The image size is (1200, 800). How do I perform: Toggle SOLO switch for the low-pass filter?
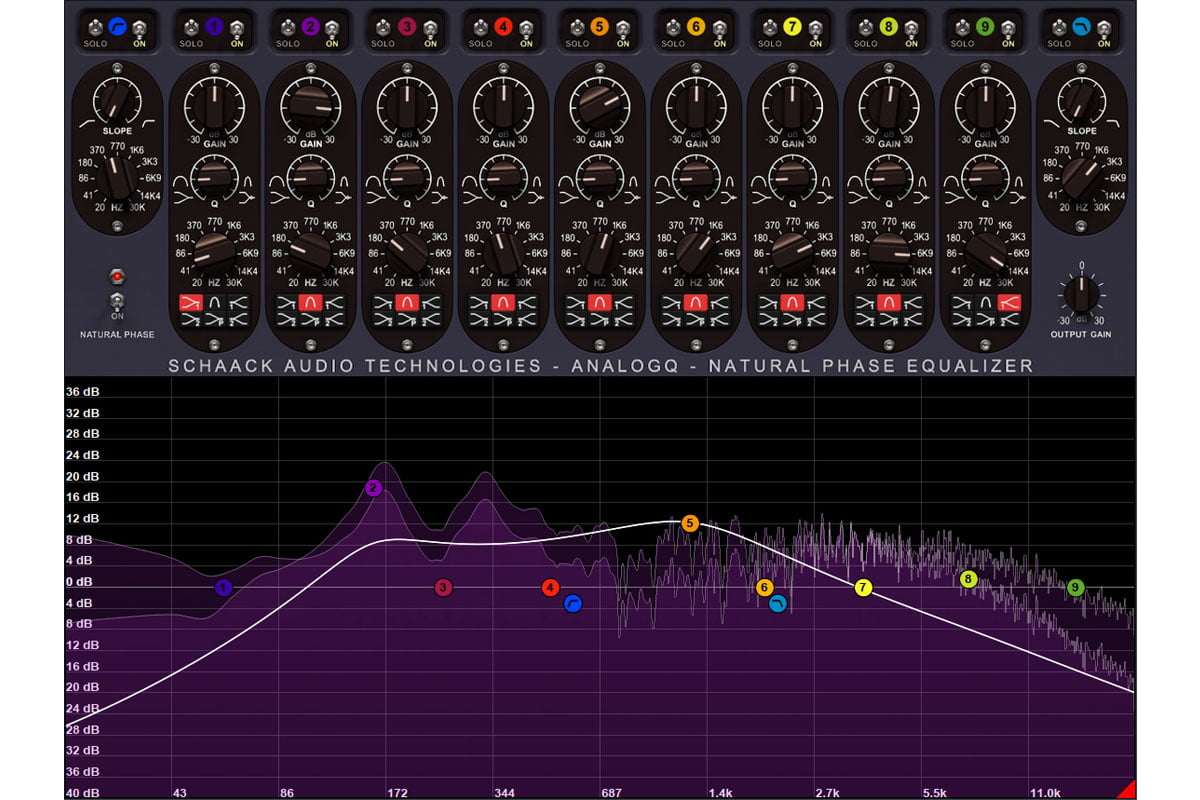click(x=1060, y=27)
